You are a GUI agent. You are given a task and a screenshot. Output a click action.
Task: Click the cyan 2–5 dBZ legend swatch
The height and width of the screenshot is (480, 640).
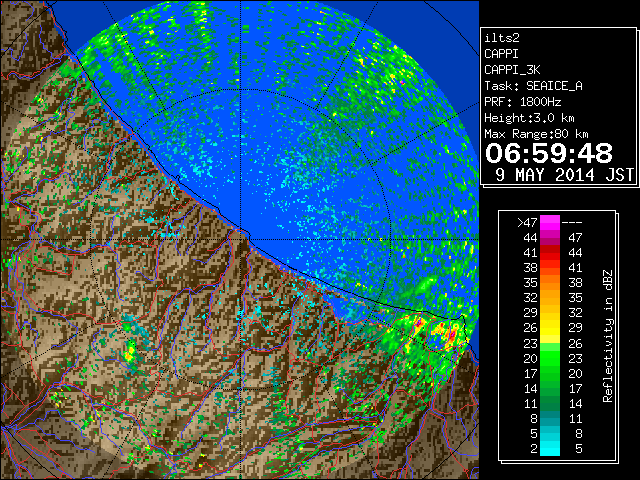550,448
